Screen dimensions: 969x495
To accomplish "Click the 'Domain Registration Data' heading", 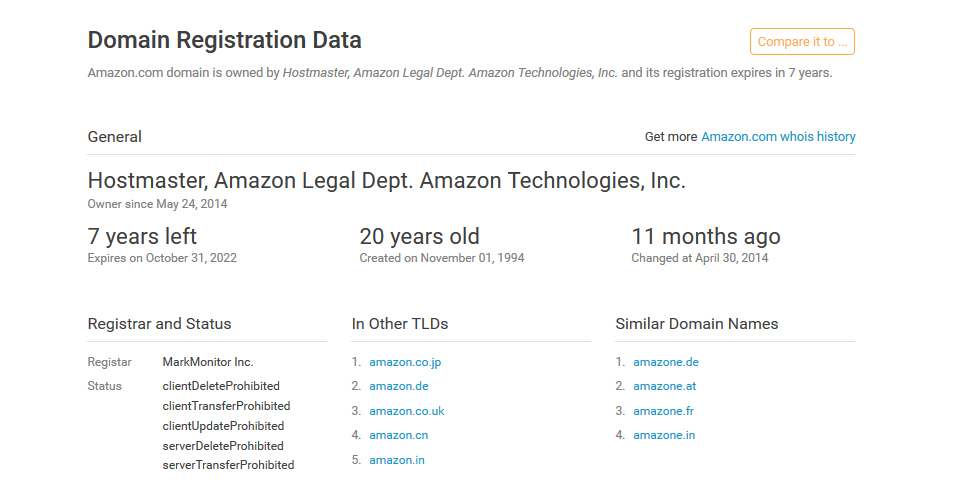I will [225, 41].
